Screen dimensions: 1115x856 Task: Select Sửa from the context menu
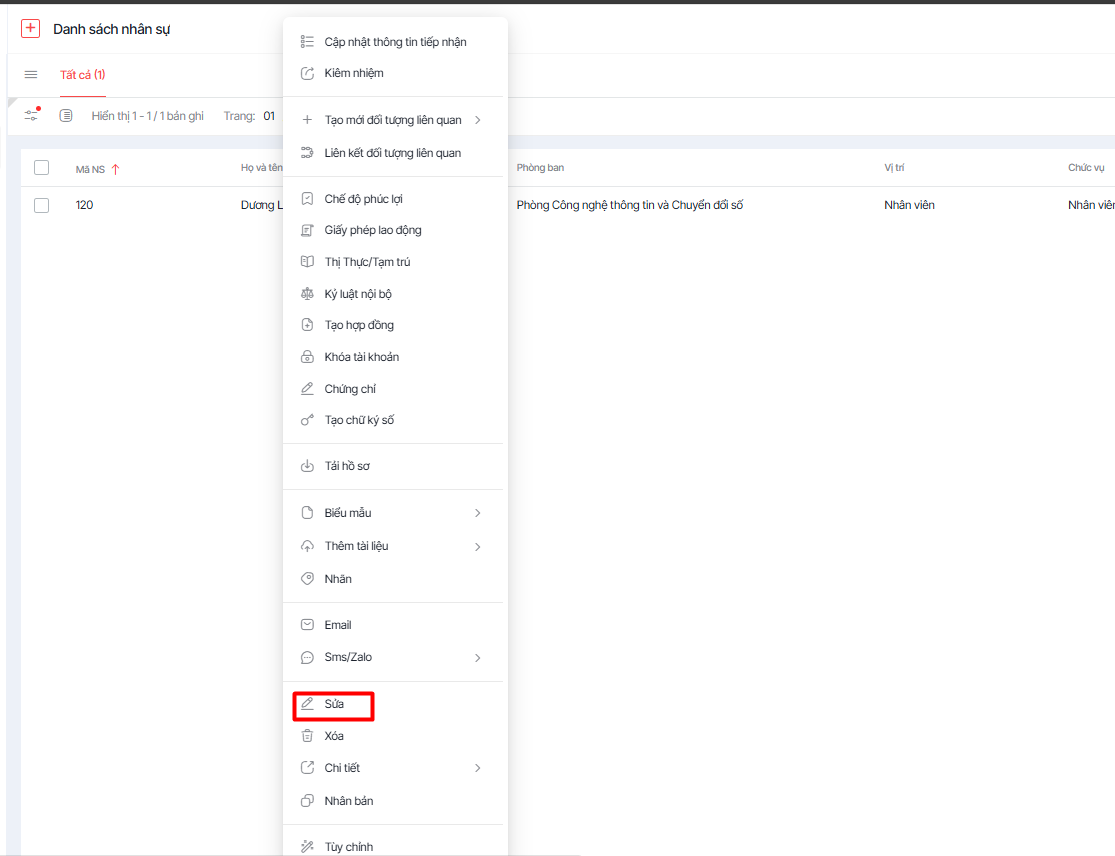pos(334,704)
